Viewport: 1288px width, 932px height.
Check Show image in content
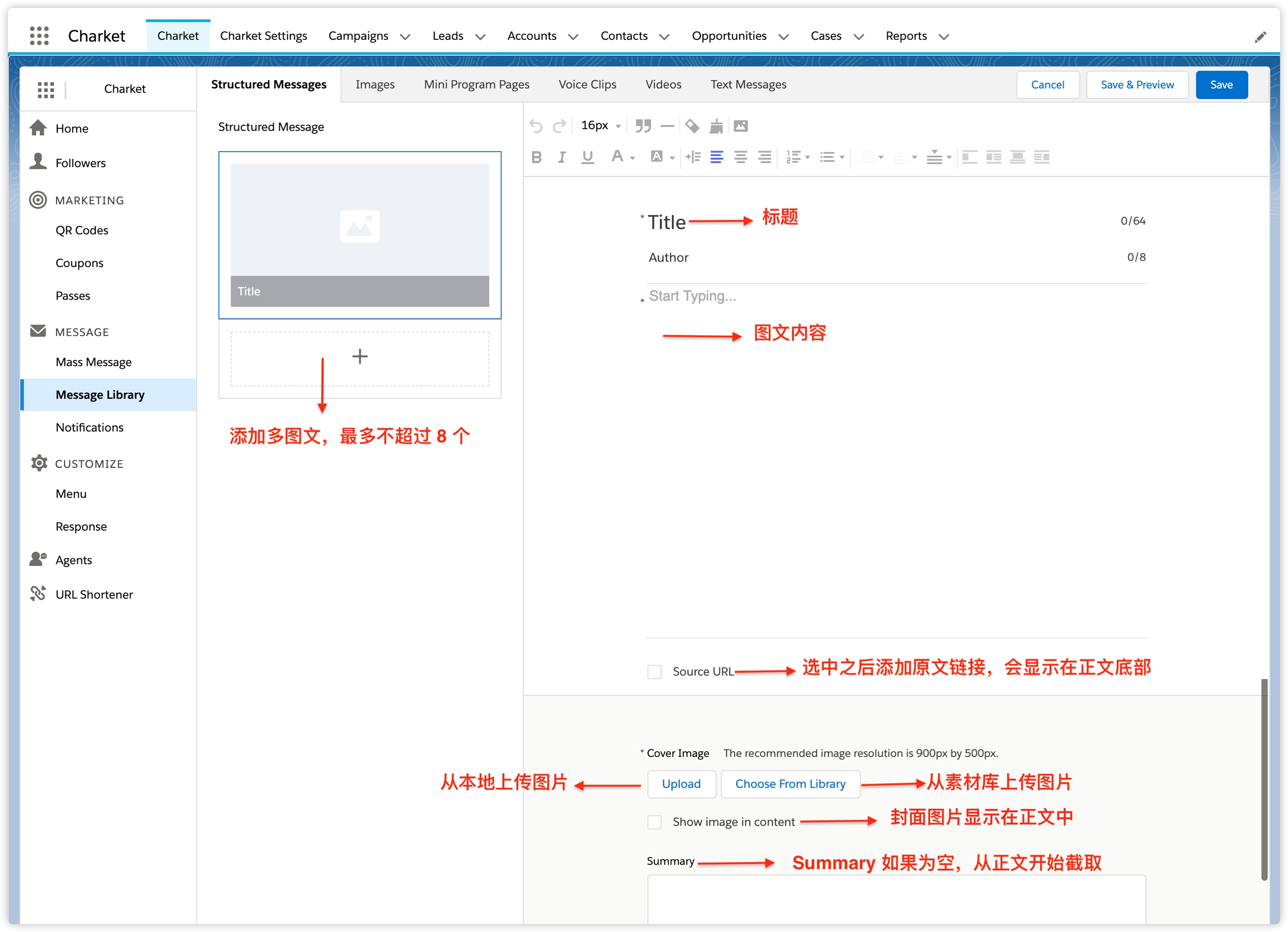(654, 822)
